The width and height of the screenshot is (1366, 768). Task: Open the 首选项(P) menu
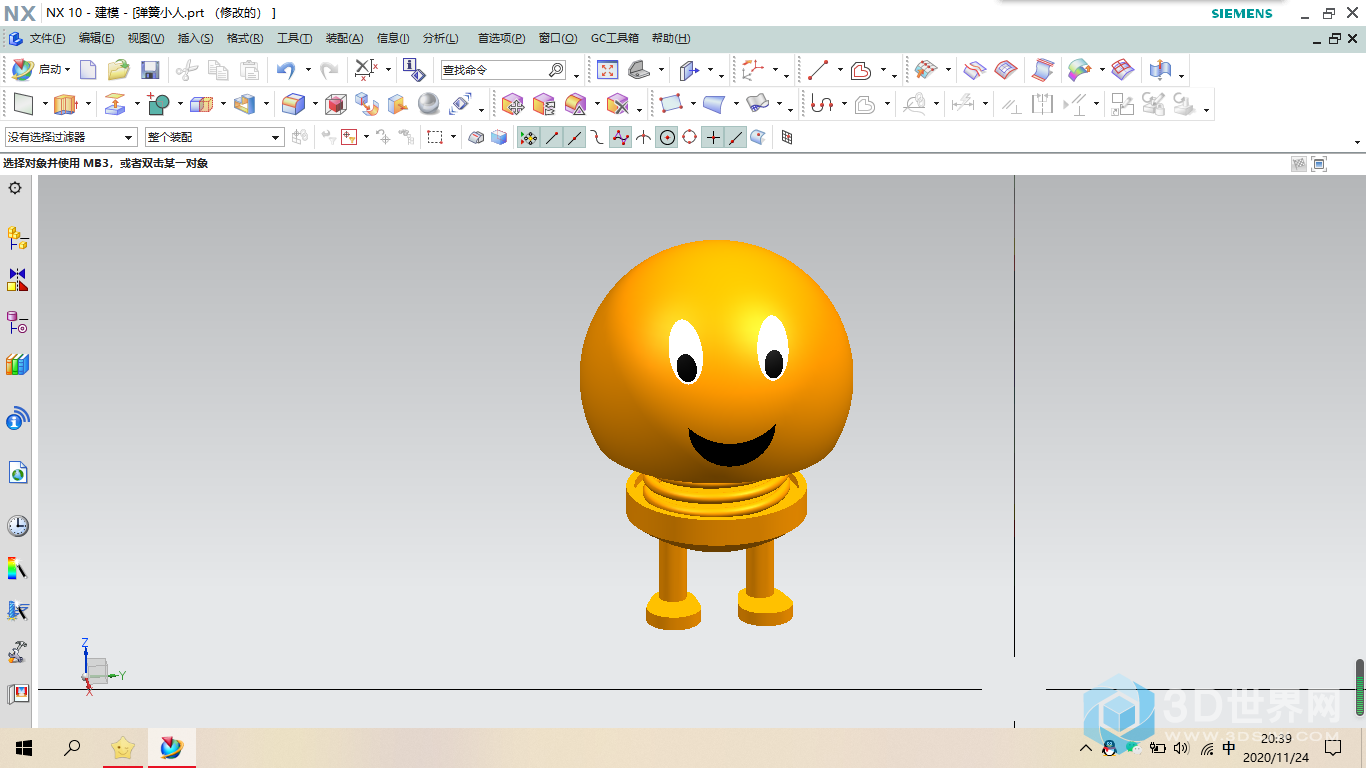coord(501,38)
